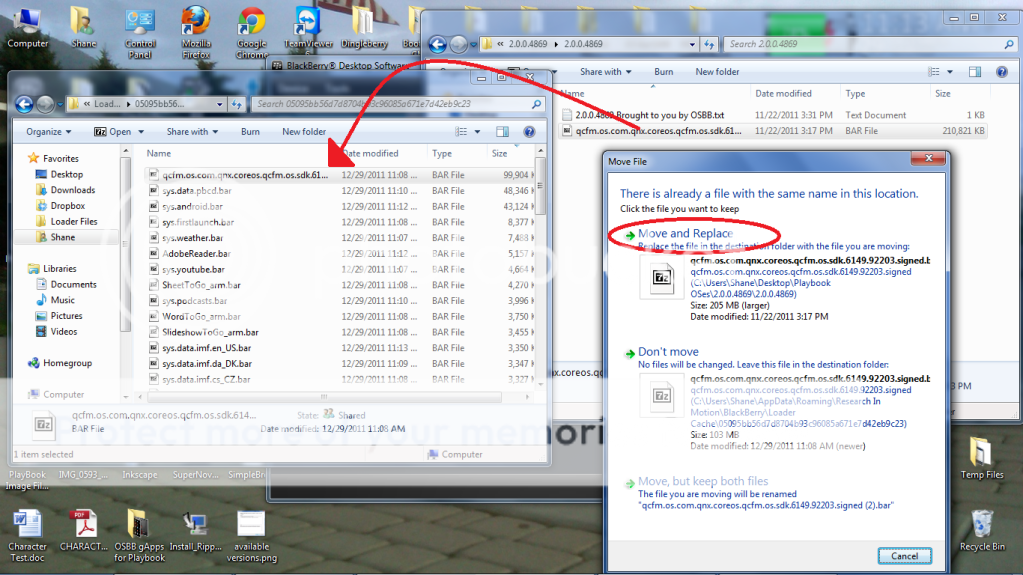The width and height of the screenshot is (1023, 575).
Task: Refresh the 2.0.0.4869 window address bar
Action: pos(709,44)
